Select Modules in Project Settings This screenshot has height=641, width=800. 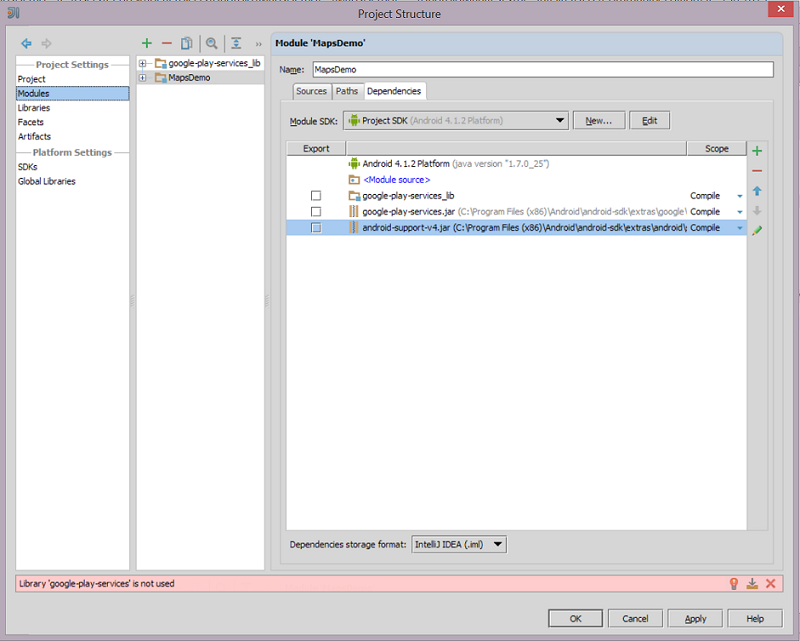(x=72, y=93)
